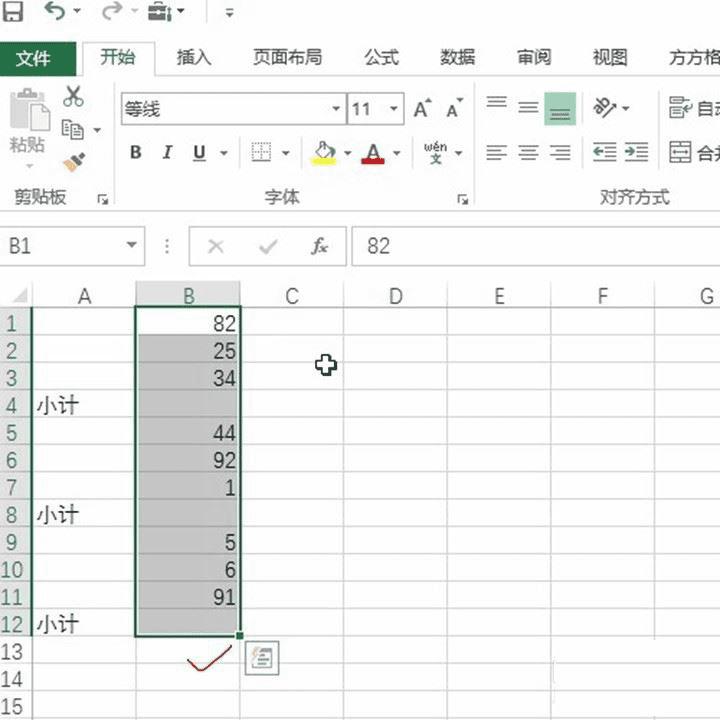Open font settings dialog launcher in 字体
Image resolution: width=720 pixels, height=720 pixels.
tap(463, 199)
